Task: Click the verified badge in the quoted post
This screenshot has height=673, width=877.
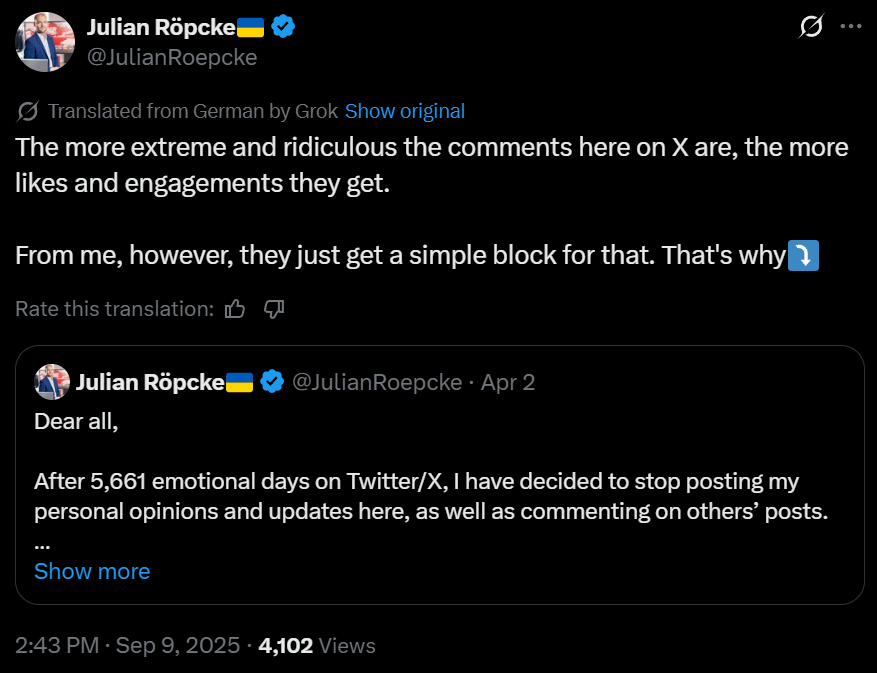Action: pyautogui.click(x=271, y=381)
